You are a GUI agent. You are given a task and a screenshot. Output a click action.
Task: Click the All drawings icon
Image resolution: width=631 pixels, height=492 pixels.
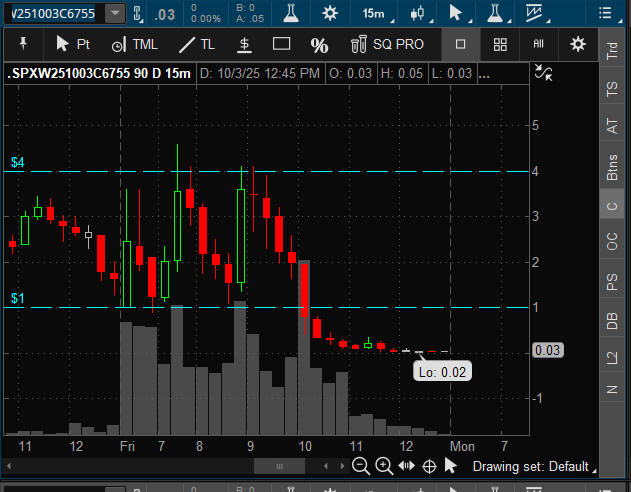[538, 44]
